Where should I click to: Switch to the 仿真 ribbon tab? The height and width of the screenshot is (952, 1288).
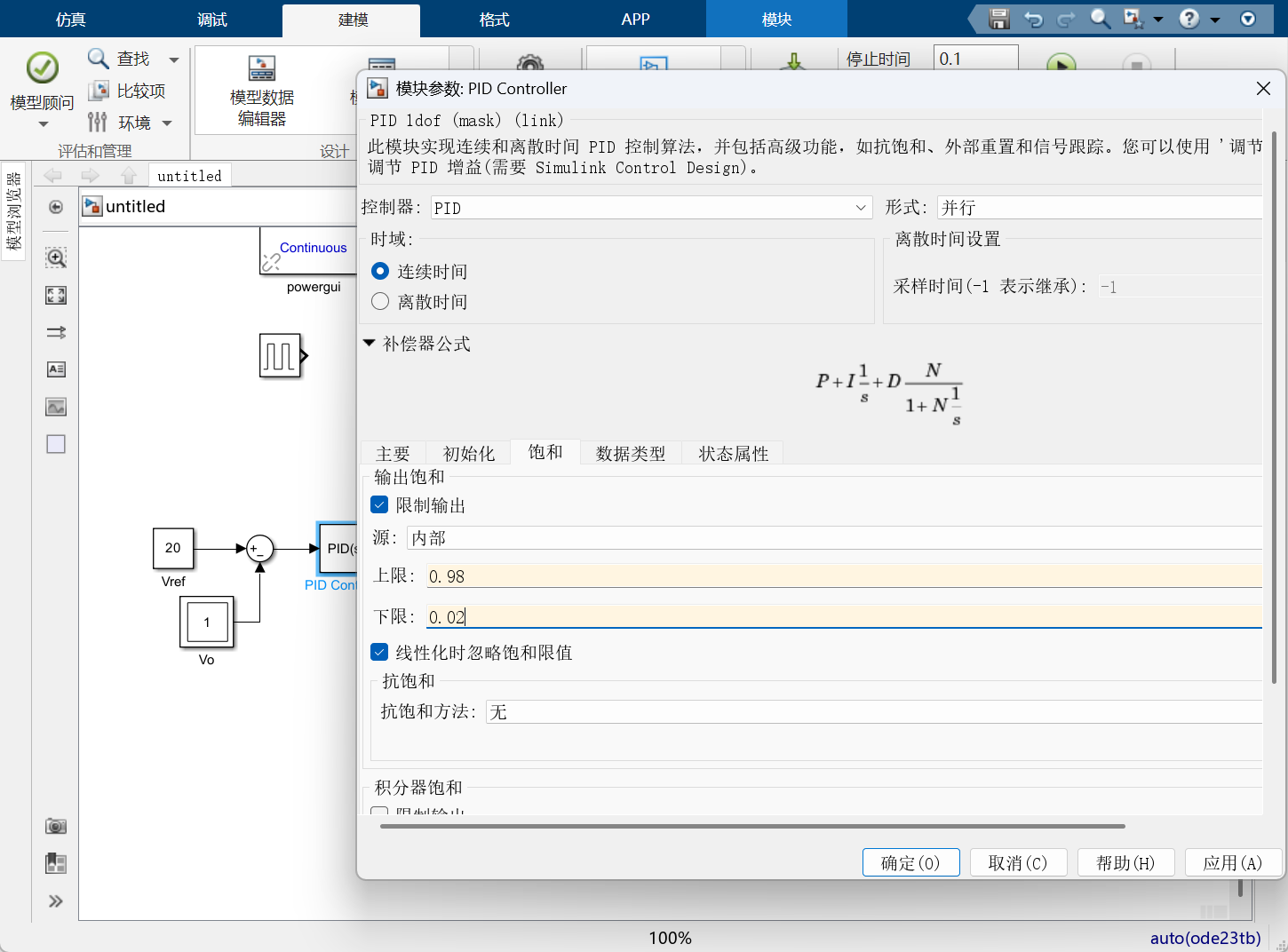71,20
